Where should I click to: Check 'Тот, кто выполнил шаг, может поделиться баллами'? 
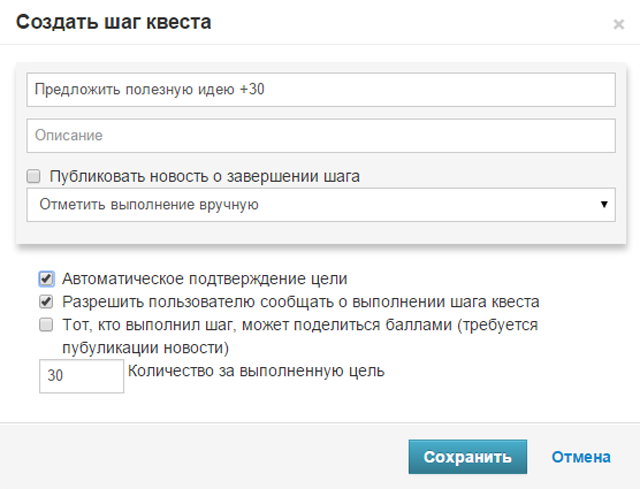tap(46, 325)
